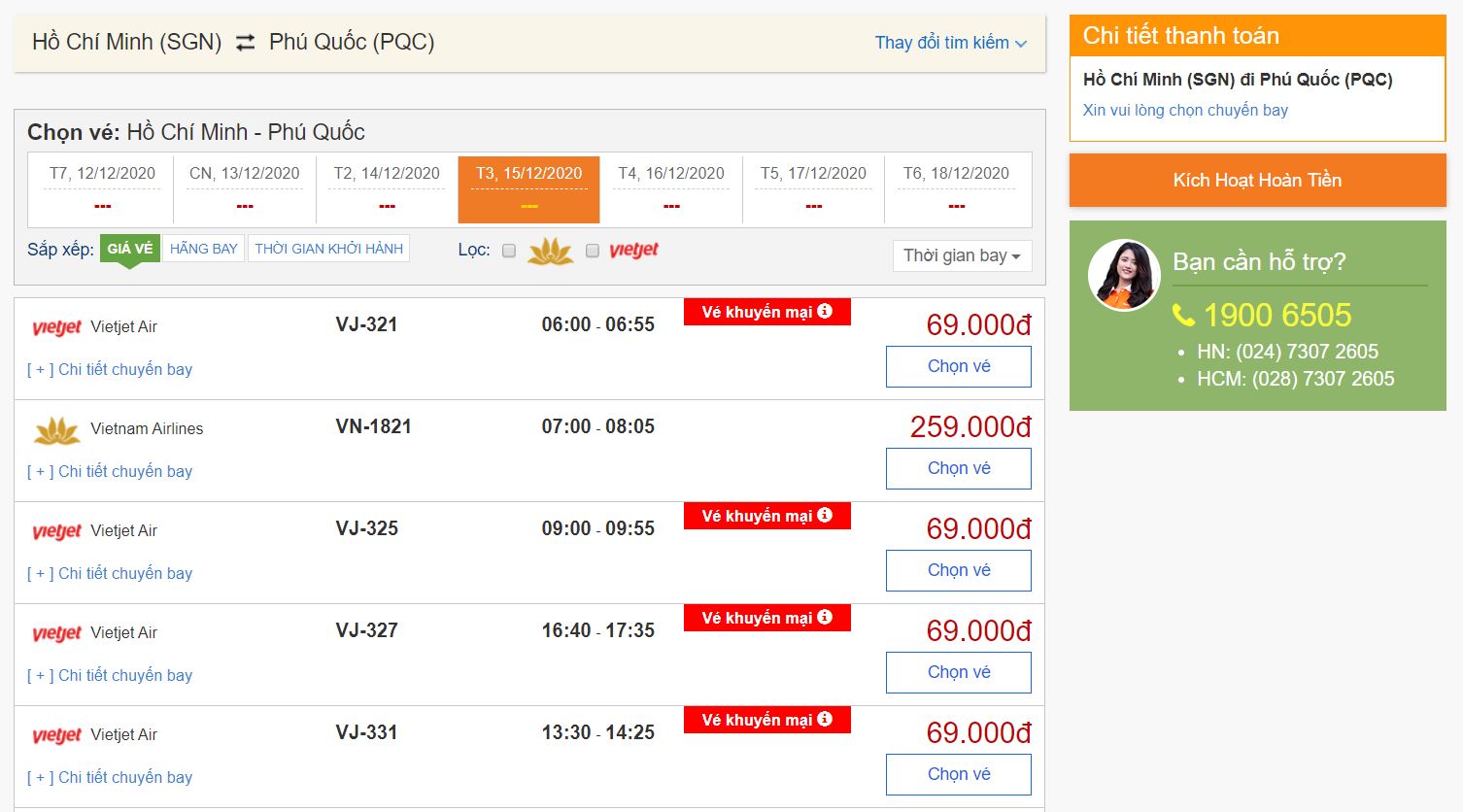Expand Chi tiết chuyến bay for VN-1821
The height and width of the screenshot is (812, 1463).
tap(110, 471)
